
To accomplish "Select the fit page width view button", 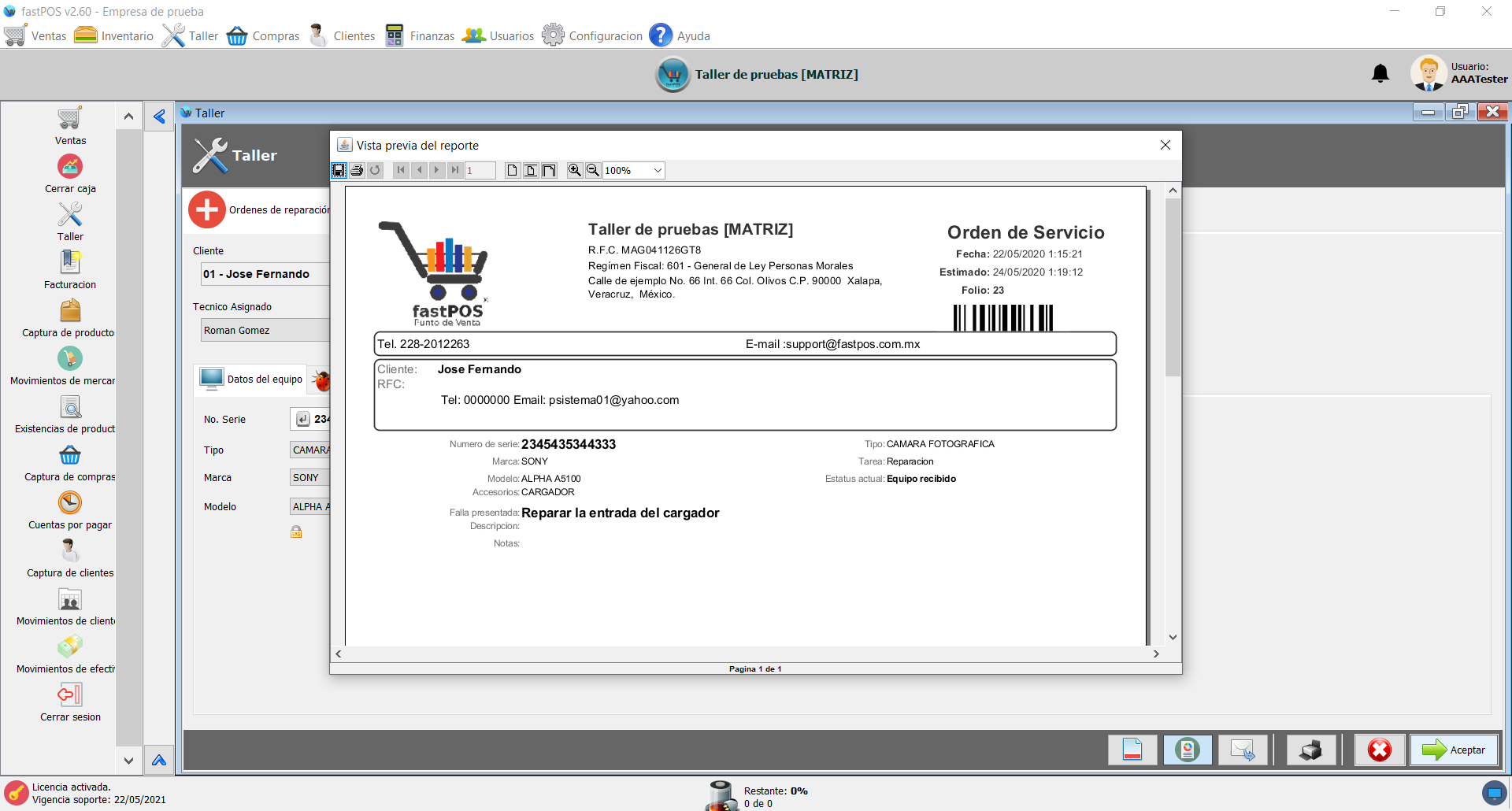I will 549,170.
